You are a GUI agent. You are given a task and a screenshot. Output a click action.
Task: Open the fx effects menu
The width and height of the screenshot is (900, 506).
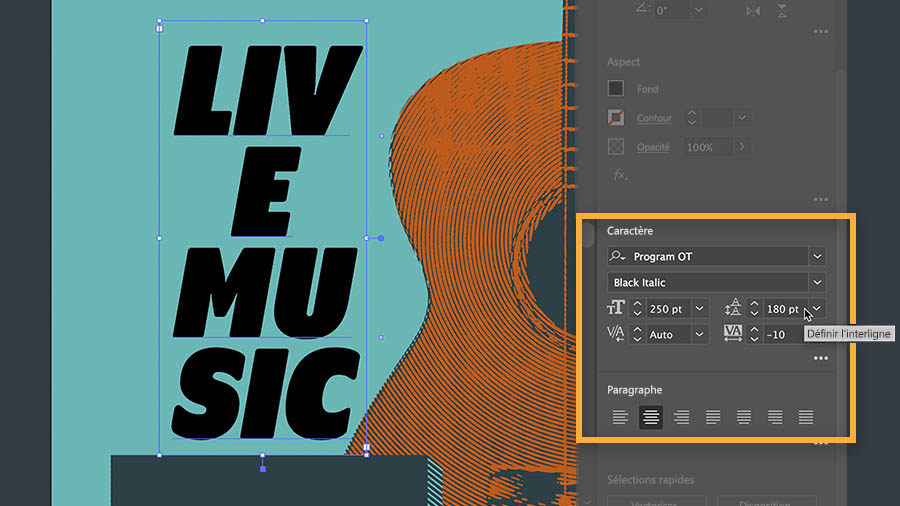pyautogui.click(x=620, y=175)
